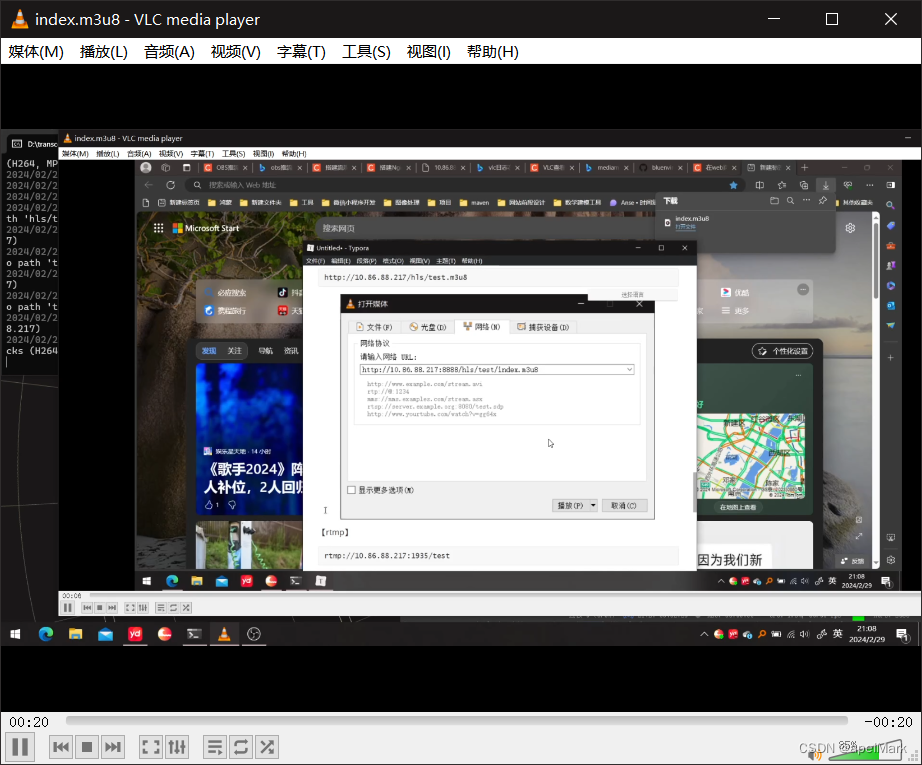Click the Edge favorites star in address bar
The height and width of the screenshot is (765, 922).
pos(733,185)
